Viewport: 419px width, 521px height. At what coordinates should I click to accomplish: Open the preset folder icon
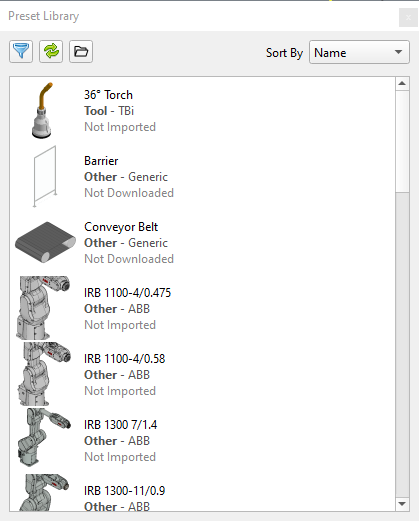click(81, 52)
